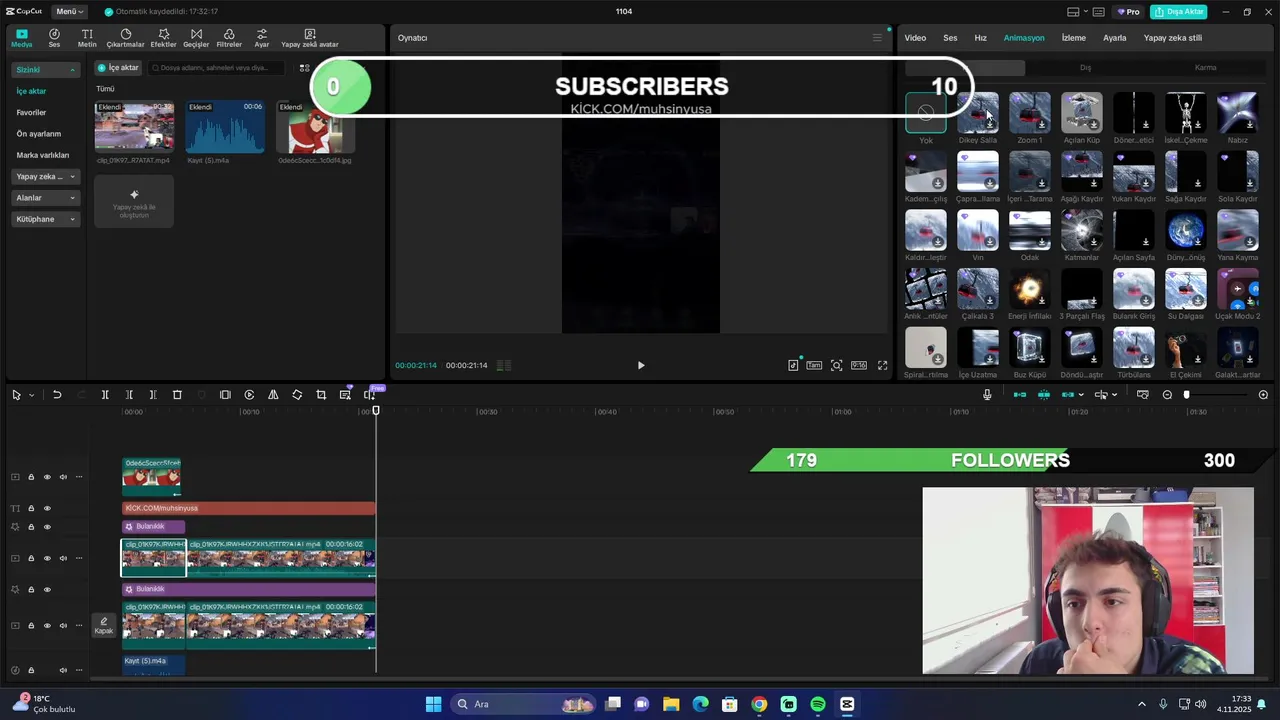Switch to the Ayarla tab
Image resolution: width=1280 pixels, height=720 pixels.
point(1114,38)
